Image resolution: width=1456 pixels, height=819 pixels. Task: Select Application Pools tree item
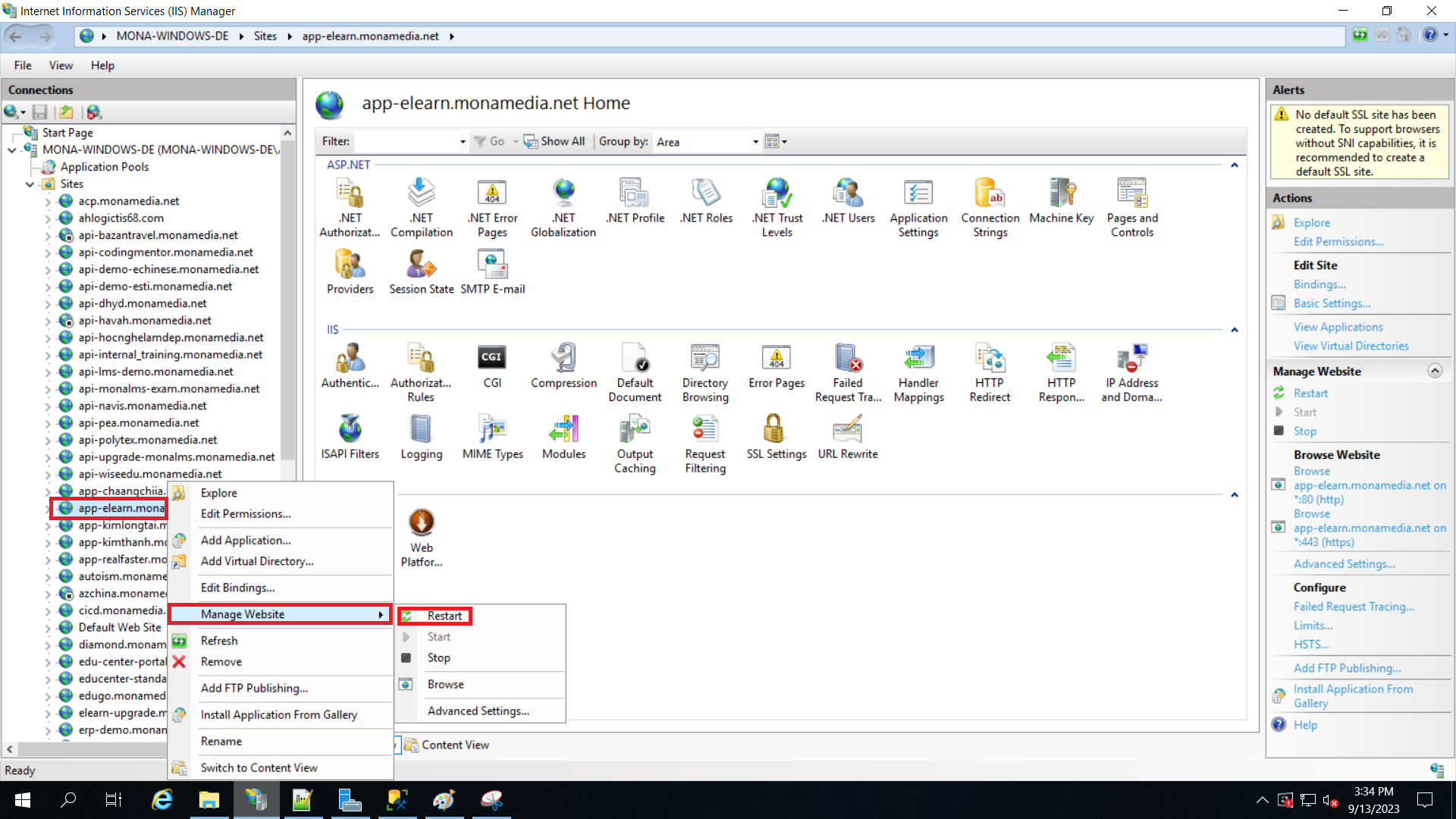point(105,167)
